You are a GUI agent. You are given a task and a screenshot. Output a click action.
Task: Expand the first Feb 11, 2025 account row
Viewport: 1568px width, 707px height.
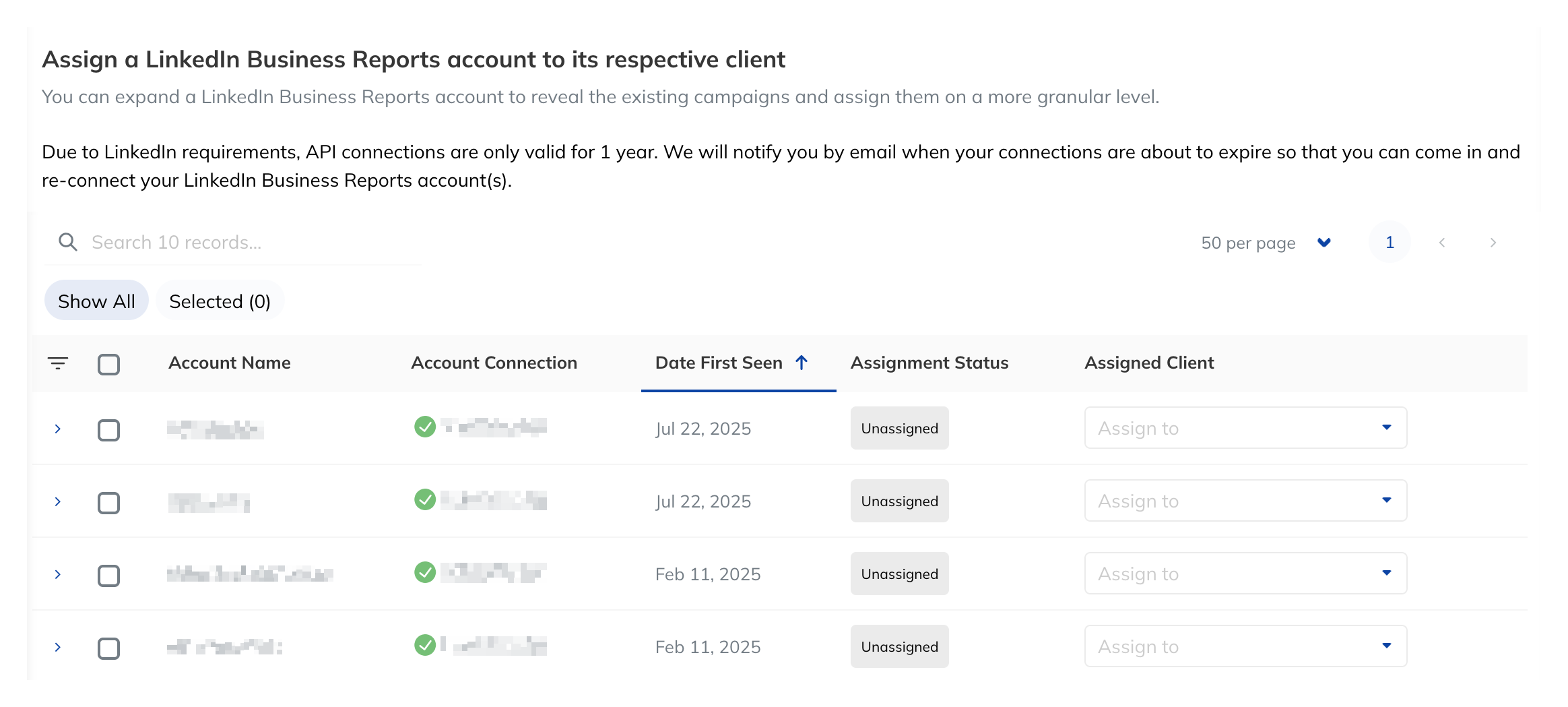coord(58,574)
